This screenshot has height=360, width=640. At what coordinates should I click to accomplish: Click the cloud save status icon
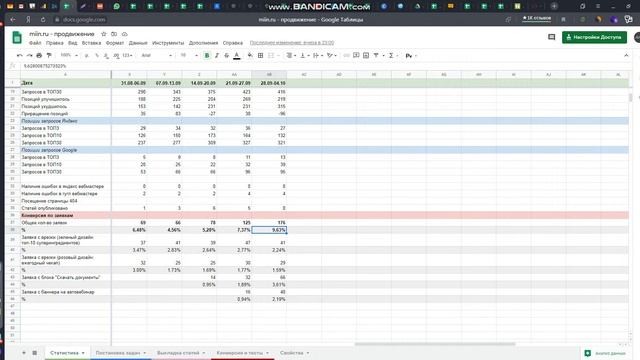pyautogui.click(x=124, y=34)
